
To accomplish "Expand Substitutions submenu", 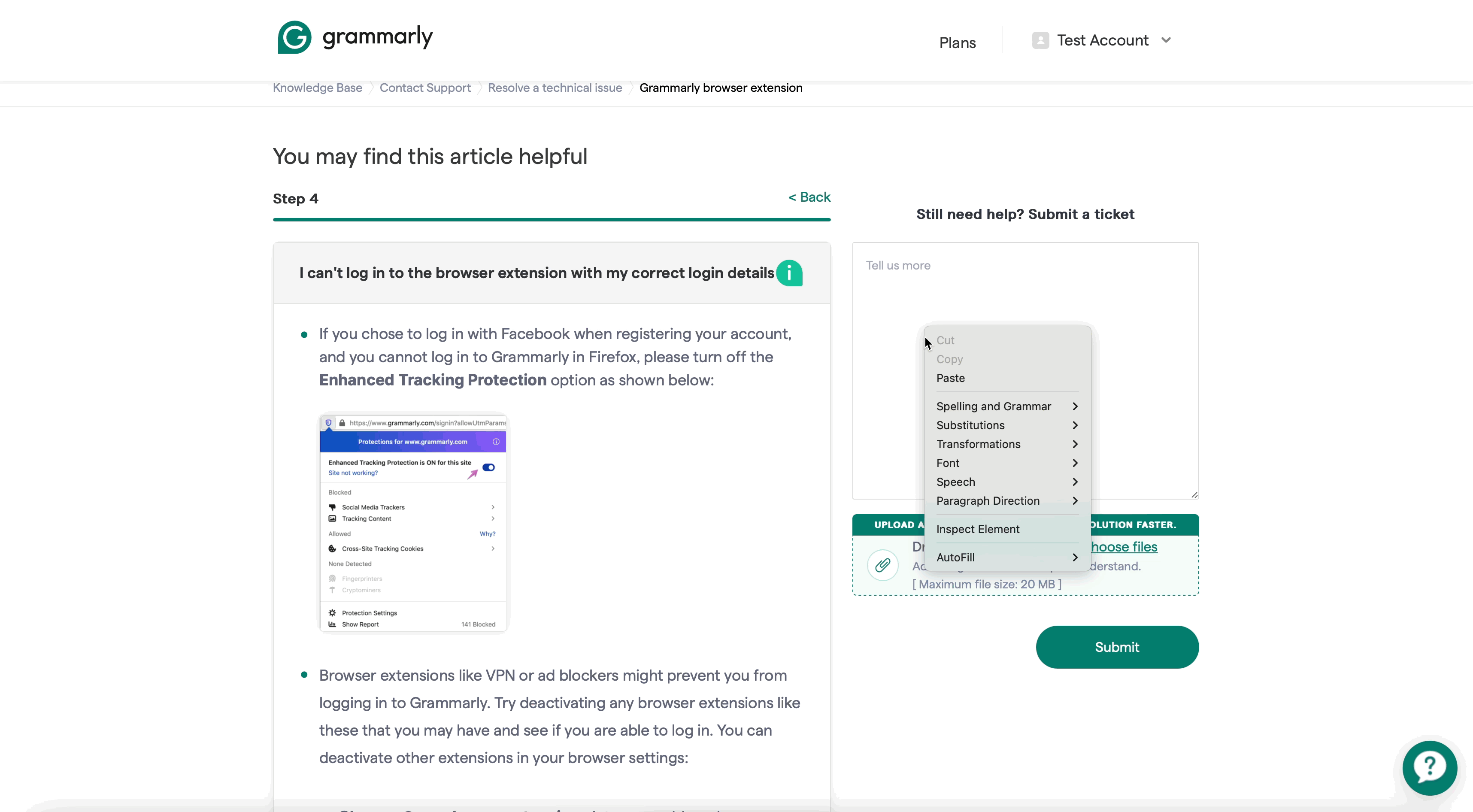I will pos(1007,425).
